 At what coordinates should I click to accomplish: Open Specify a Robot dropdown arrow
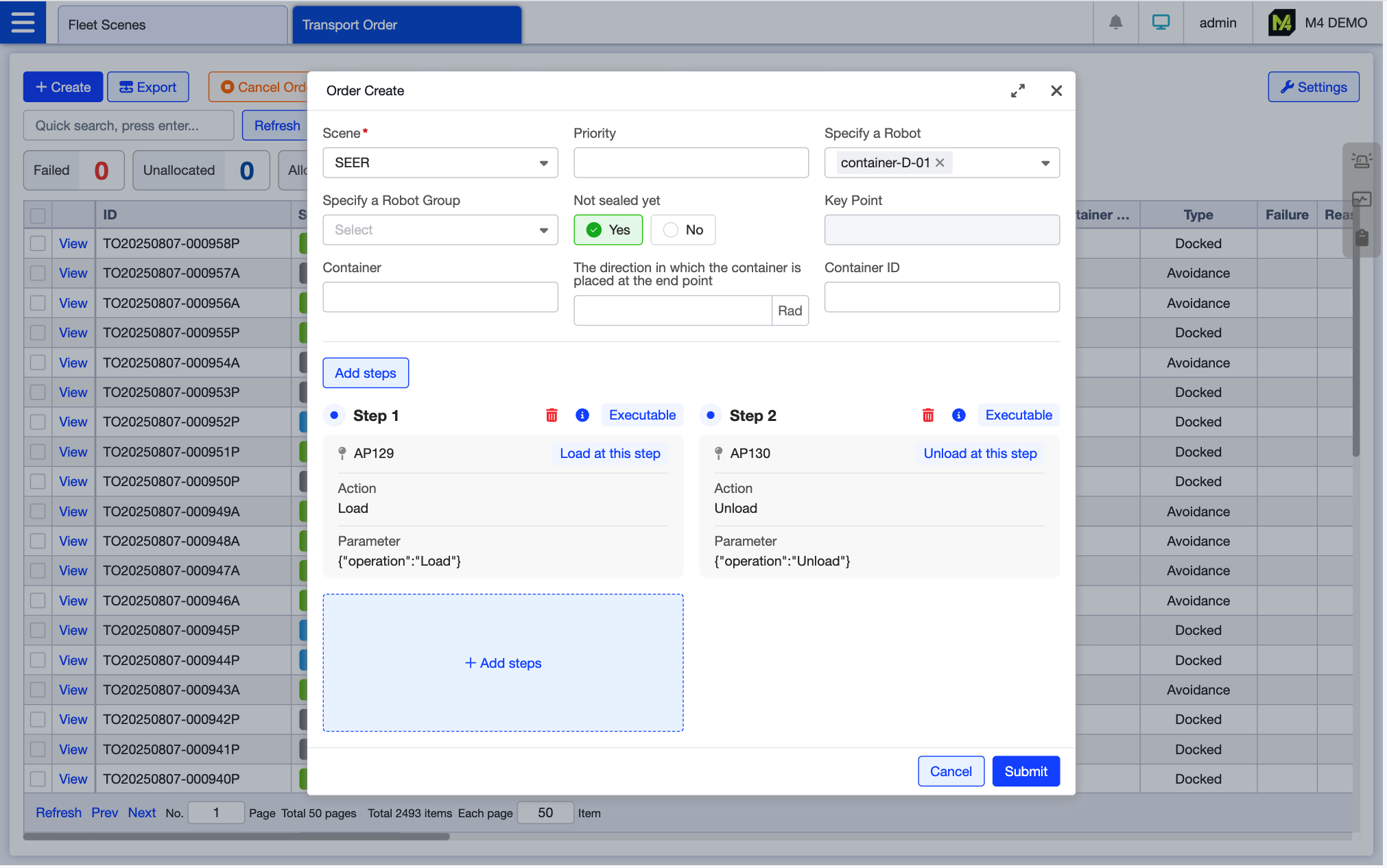[1045, 162]
